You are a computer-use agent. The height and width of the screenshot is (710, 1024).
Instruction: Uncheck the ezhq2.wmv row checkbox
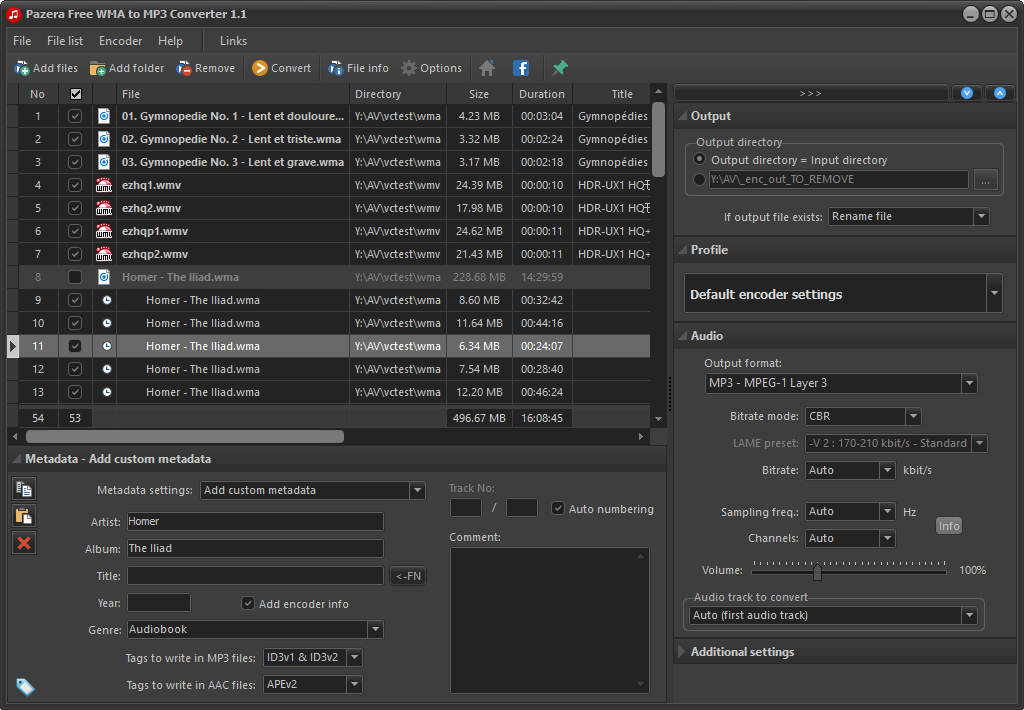75,208
